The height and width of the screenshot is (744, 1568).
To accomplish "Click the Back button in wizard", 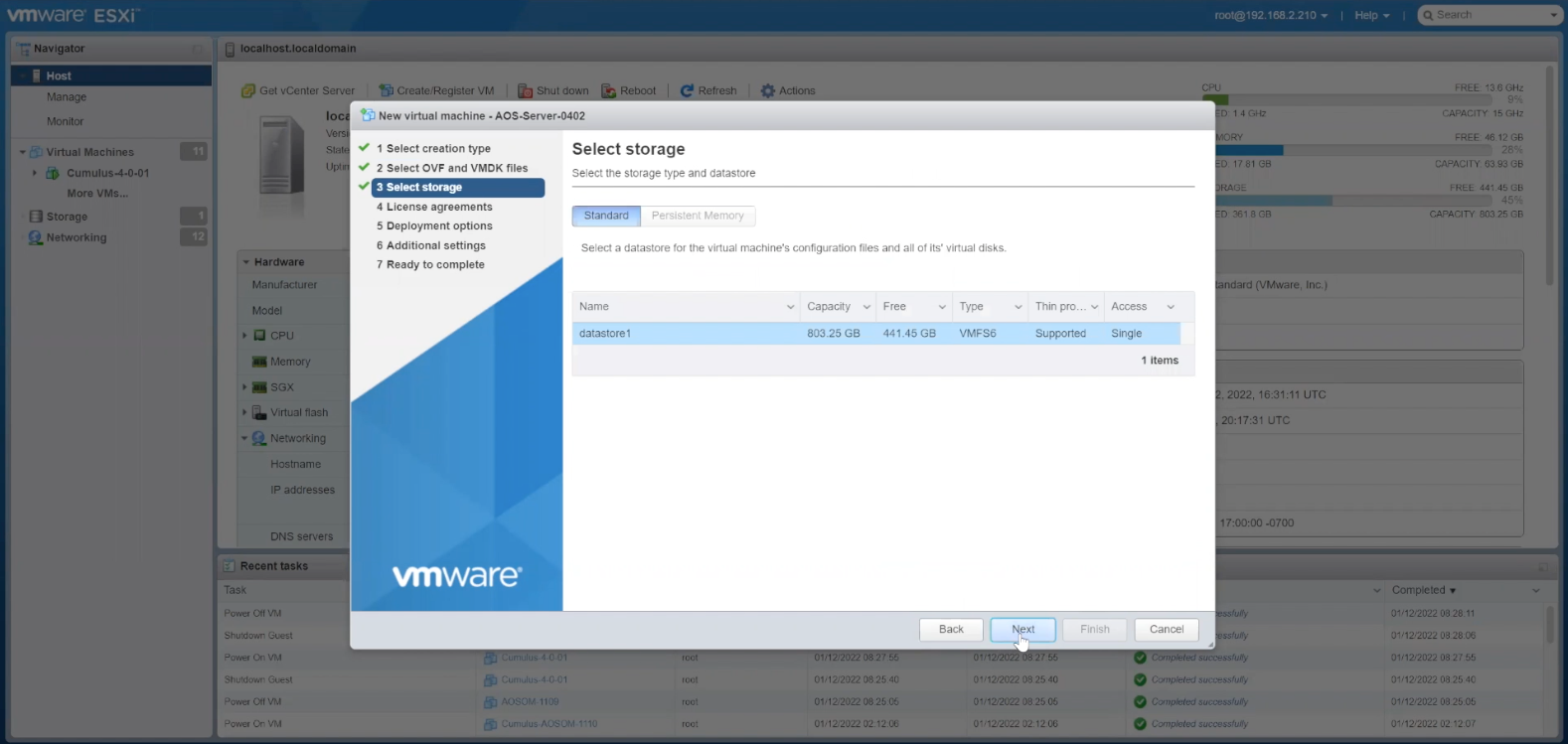I will 951,629.
